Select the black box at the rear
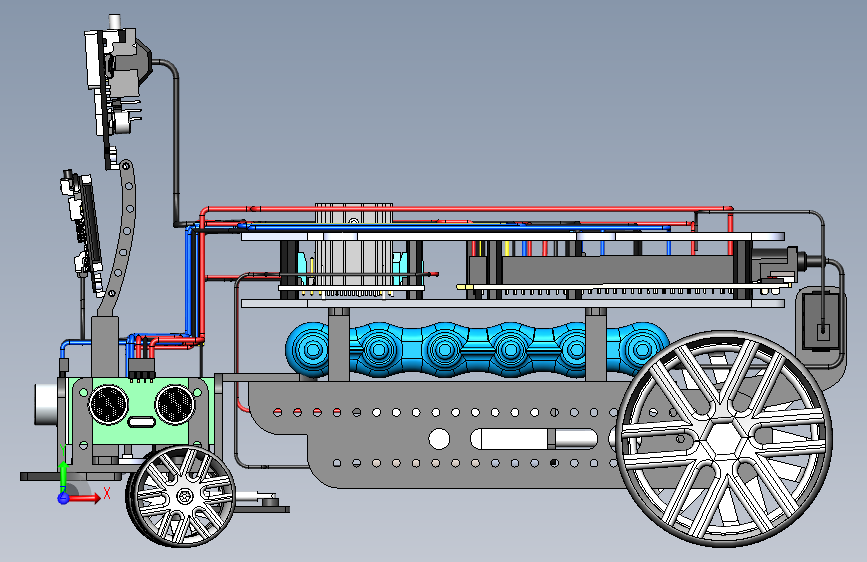 click(x=822, y=321)
